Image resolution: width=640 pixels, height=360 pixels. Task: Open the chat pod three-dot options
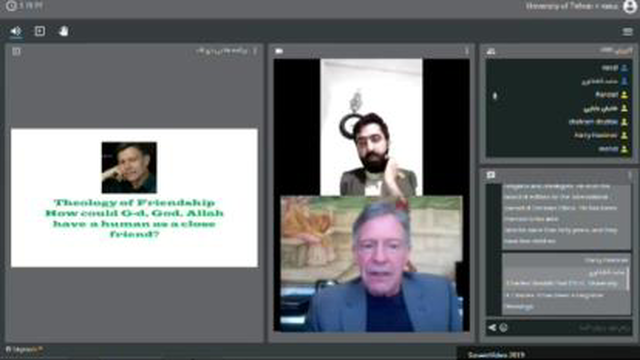click(630, 175)
